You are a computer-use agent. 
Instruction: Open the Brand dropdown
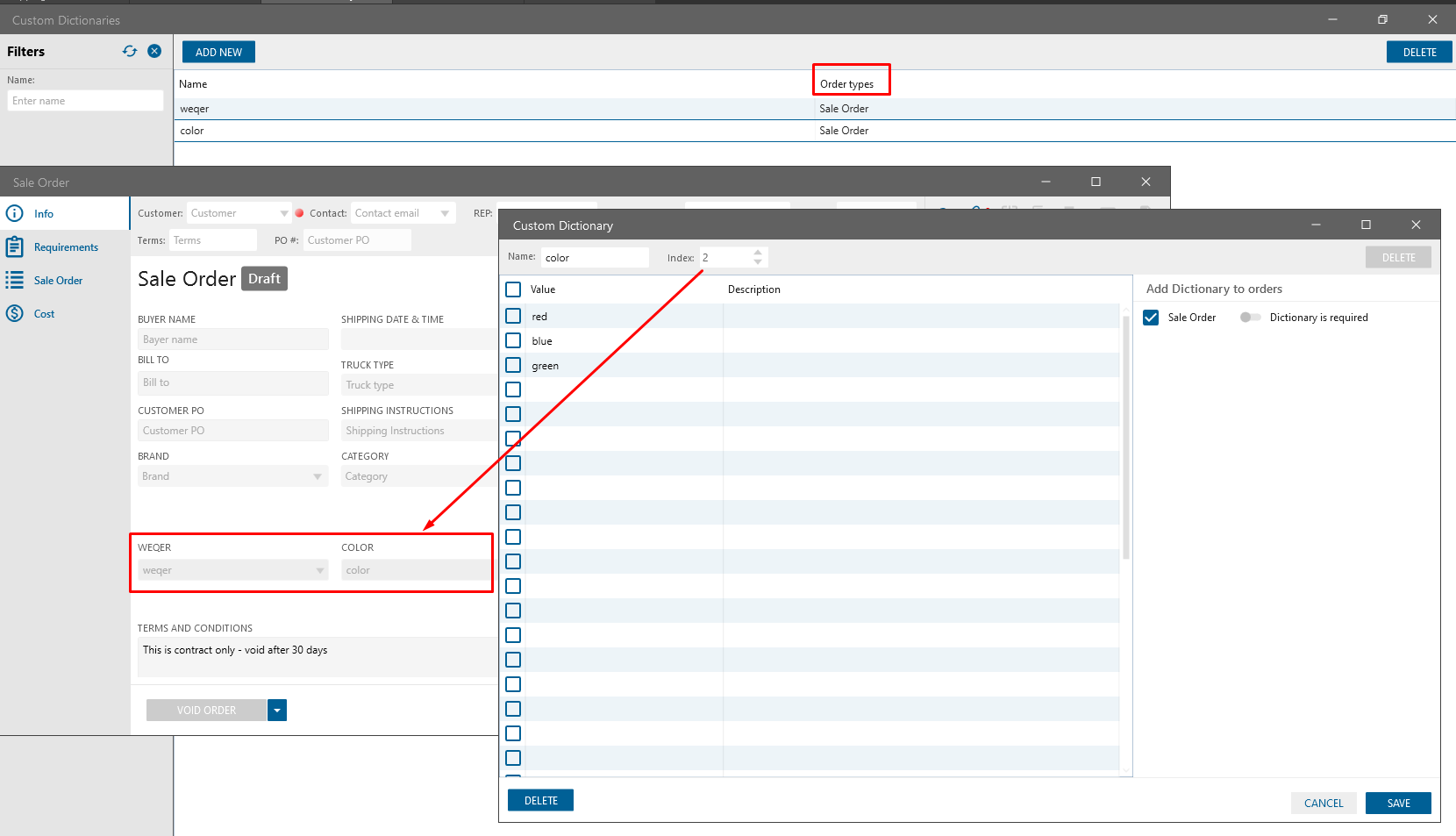[x=232, y=476]
